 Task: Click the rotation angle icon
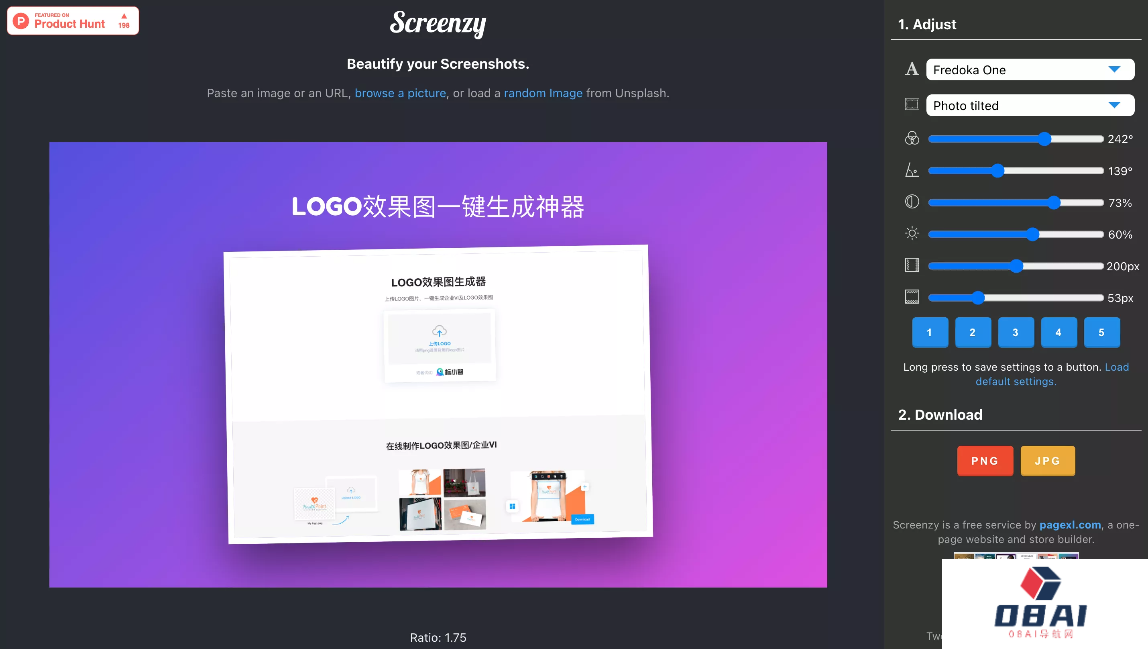pos(911,170)
